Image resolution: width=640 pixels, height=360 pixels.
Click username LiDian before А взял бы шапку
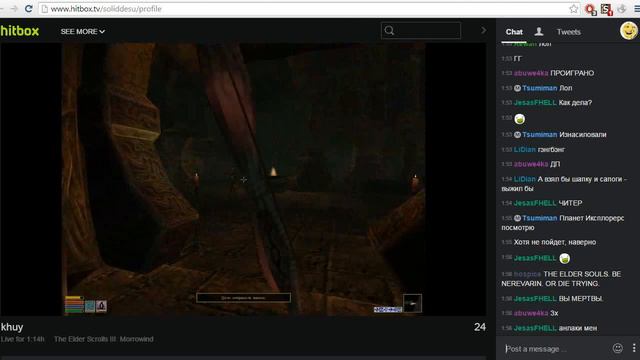(x=524, y=179)
